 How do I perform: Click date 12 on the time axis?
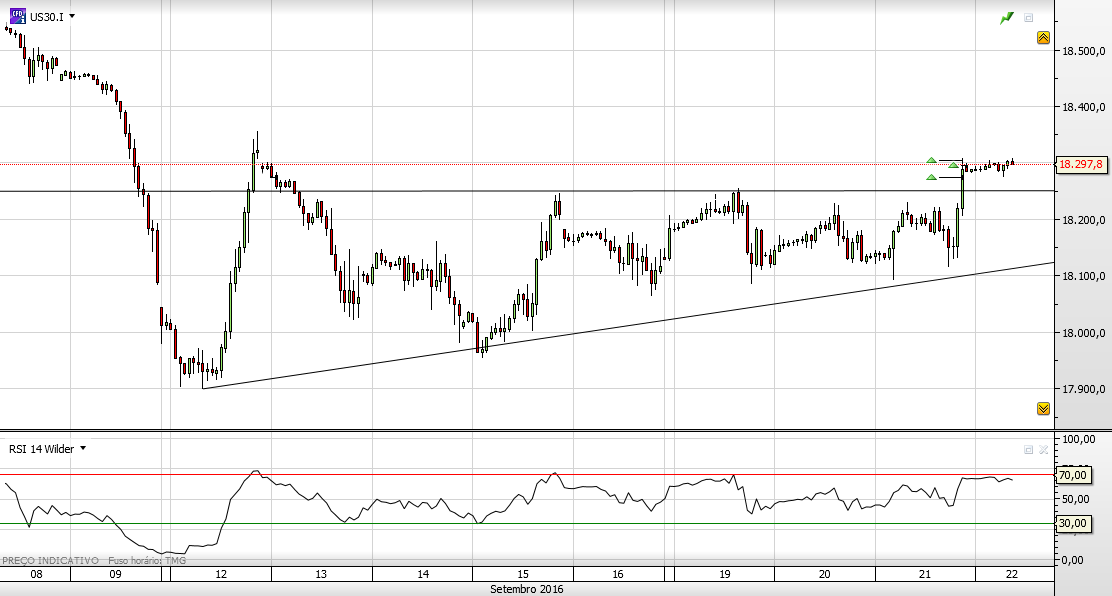click(x=221, y=574)
